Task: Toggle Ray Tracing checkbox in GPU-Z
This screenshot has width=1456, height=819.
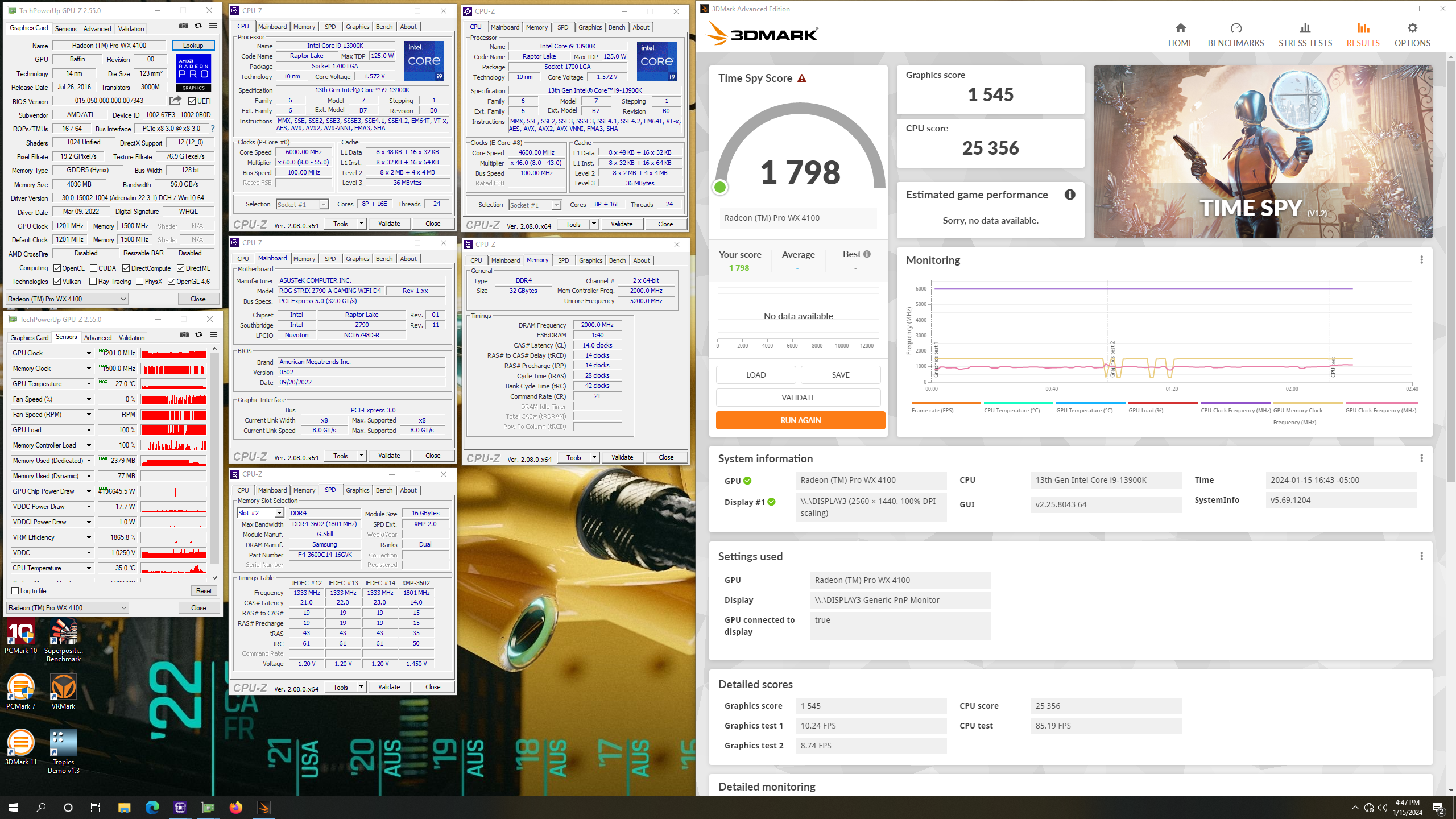Action: click(x=93, y=282)
